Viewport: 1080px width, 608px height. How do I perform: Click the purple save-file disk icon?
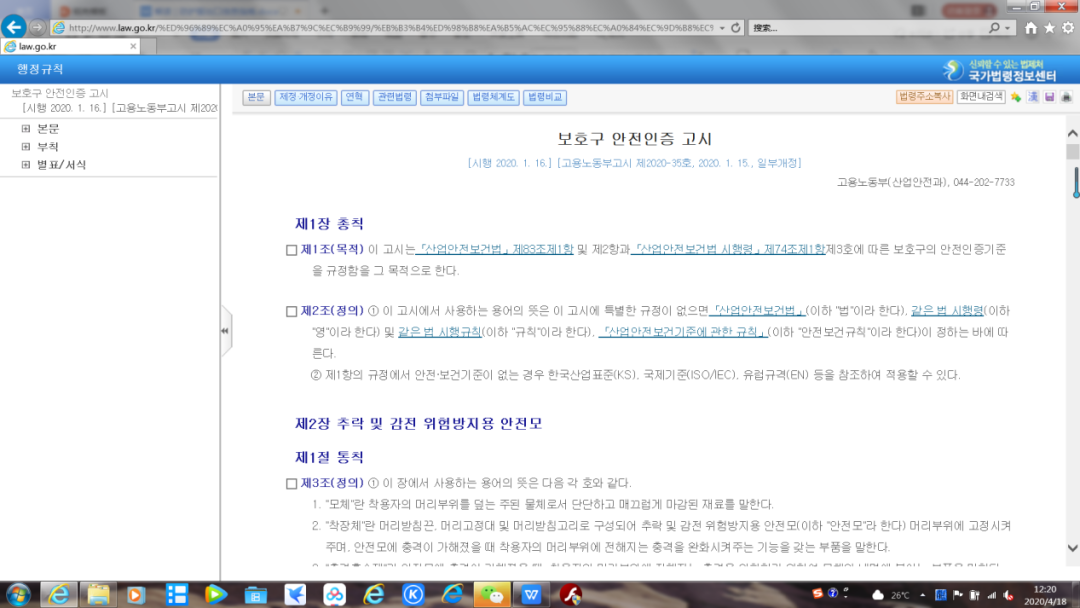(1049, 97)
